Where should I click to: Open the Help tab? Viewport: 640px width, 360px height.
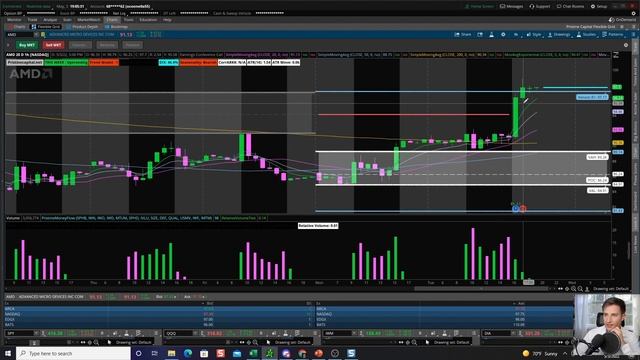pyautogui.click(x=167, y=20)
